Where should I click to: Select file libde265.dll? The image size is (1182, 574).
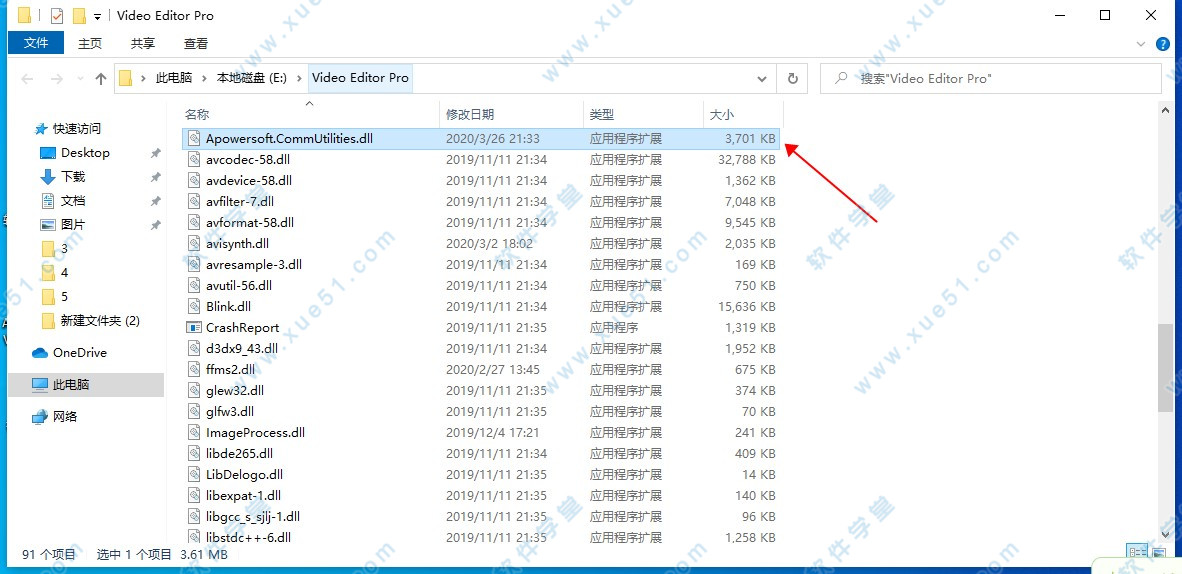coord(482,454)
